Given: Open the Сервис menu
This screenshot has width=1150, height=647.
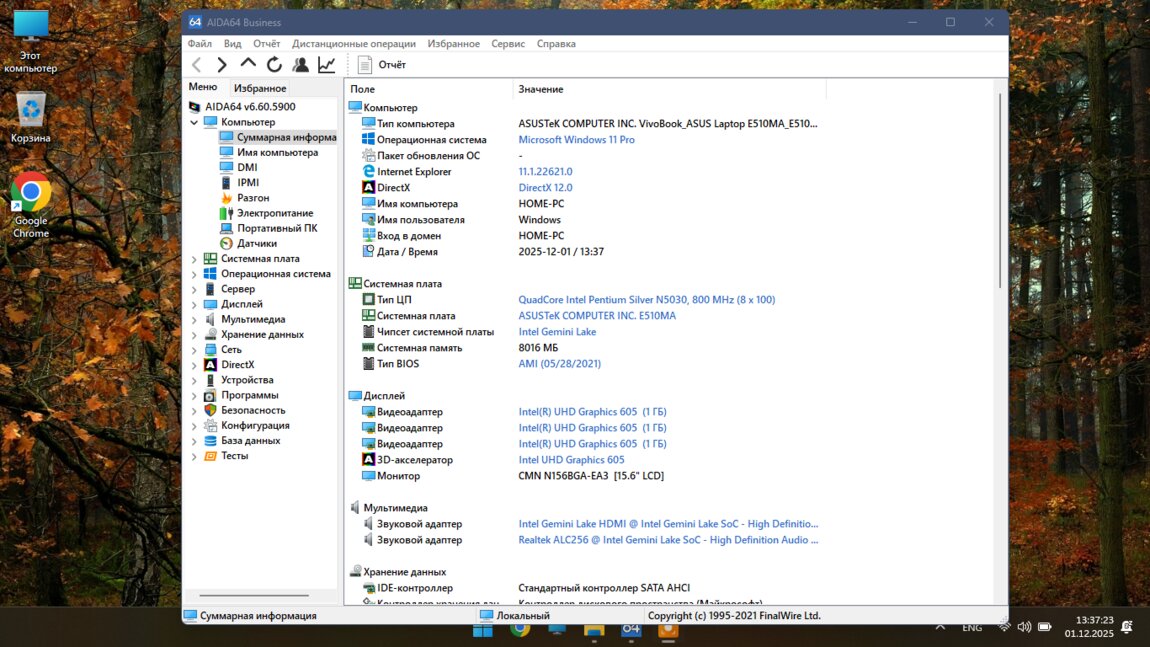Looking at the screenshot, I should (x=508, y=44).
